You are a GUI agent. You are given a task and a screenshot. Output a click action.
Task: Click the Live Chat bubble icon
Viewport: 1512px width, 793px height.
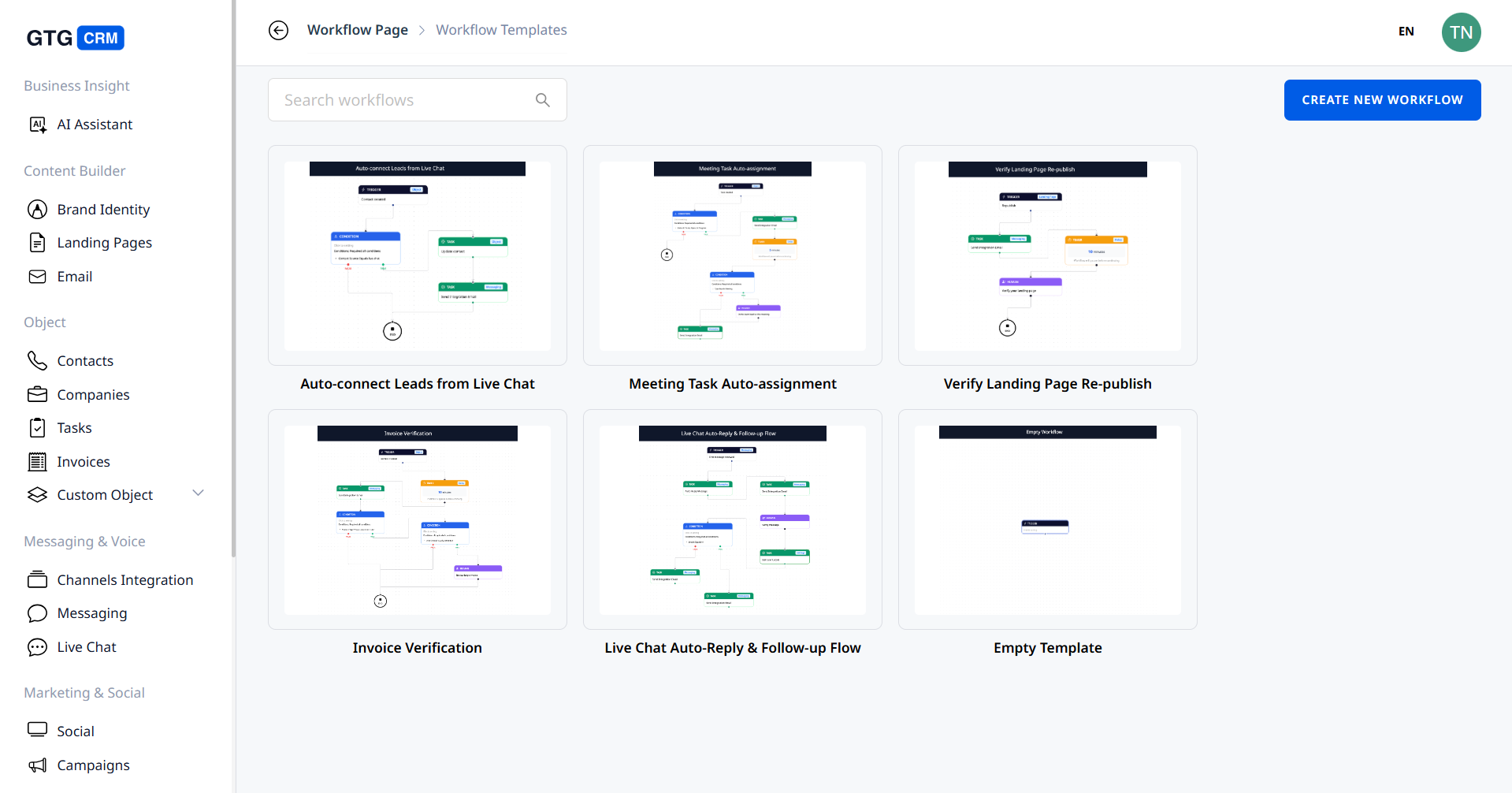[37, 647]
